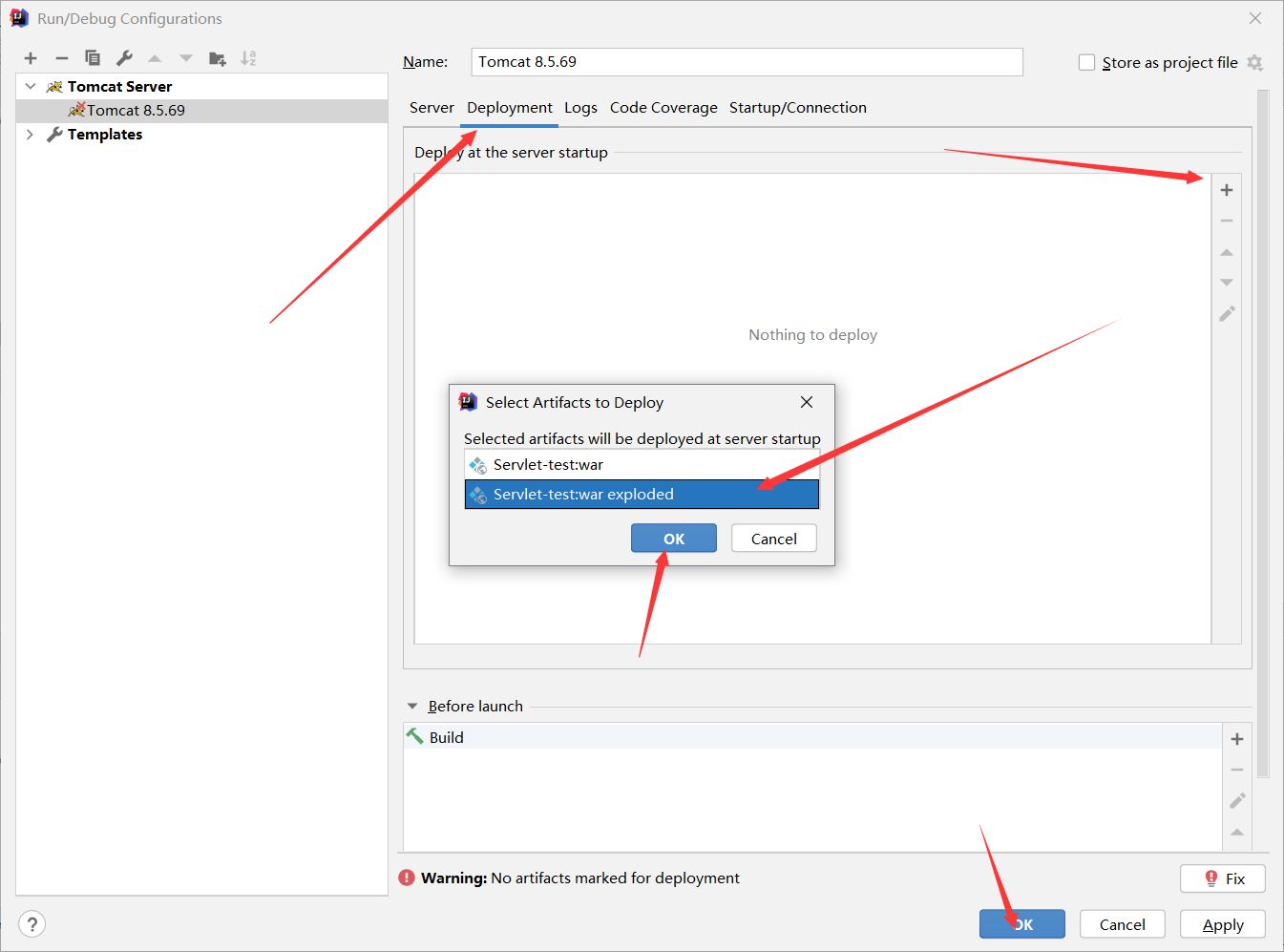Move deployment item up
This screenshot has width=1284, height=952.
(x=1227, y=252)
